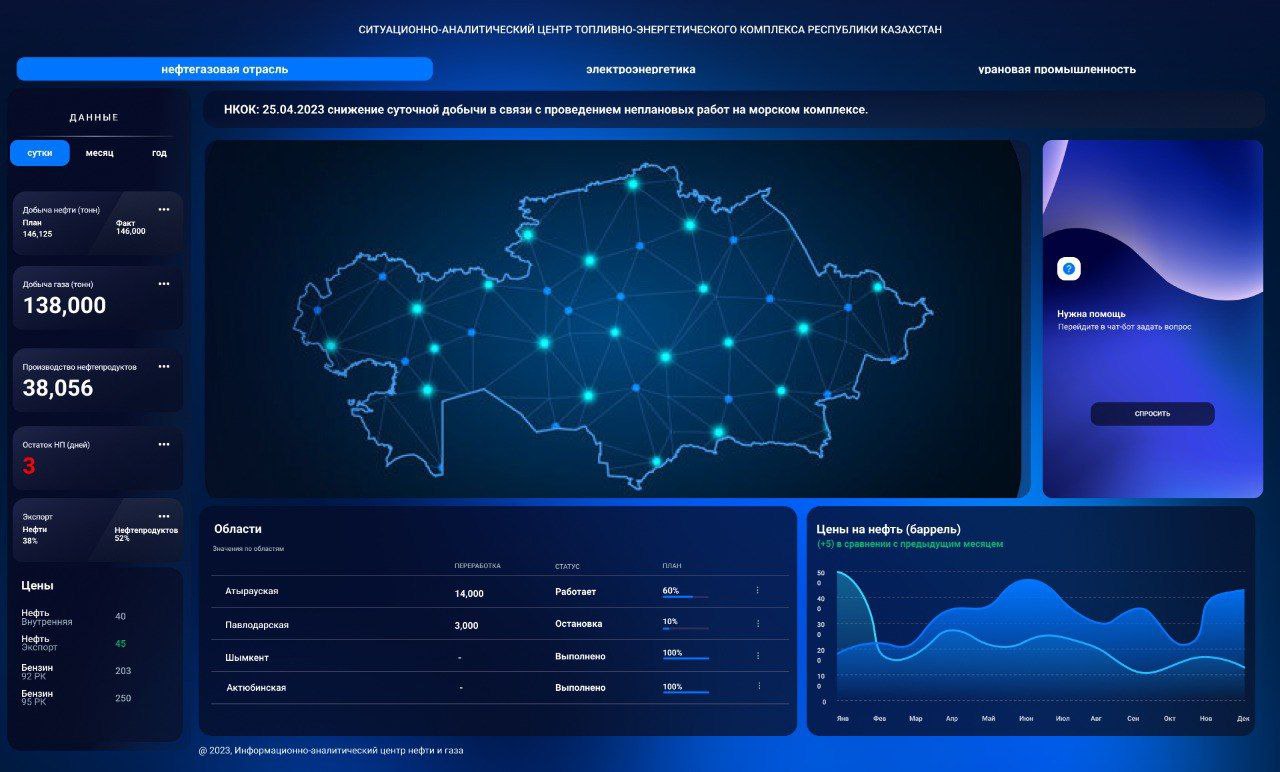
Task: Switch data period to месяц
Action: pos(100,153)
